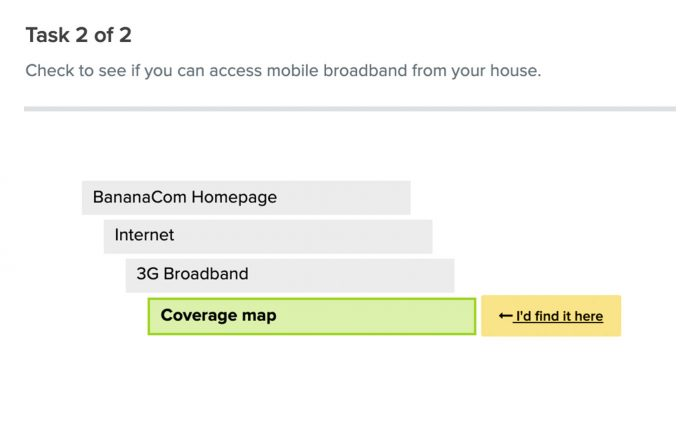Click the underlined text in the yellow box
700x438 pixels.
(x=559, y=316)
